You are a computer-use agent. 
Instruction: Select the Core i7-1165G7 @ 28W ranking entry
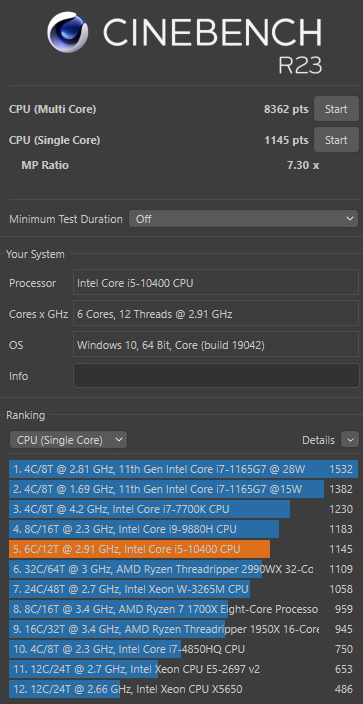[x=183, y=469]
